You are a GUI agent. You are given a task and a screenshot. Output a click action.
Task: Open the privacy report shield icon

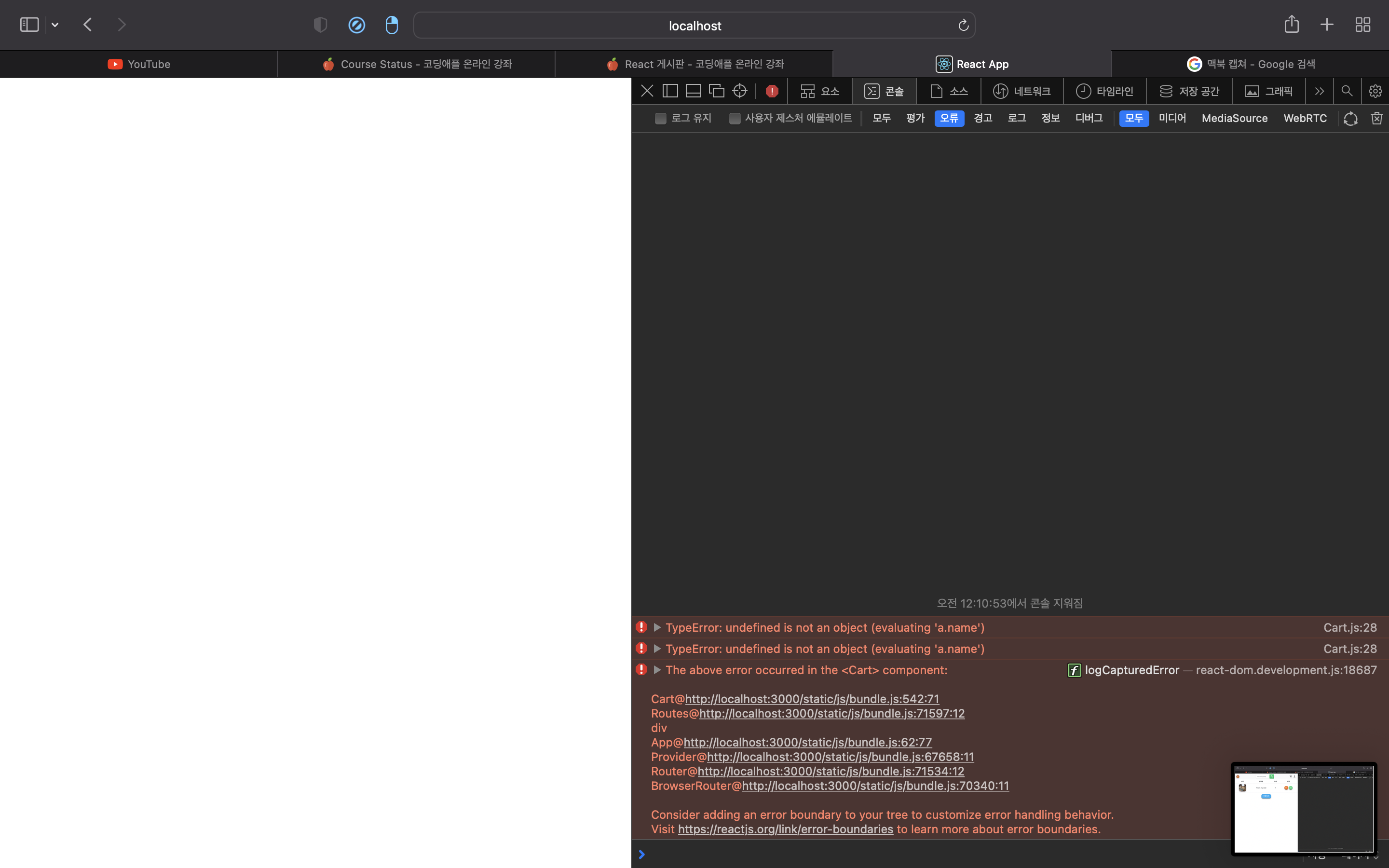pos(320,25)
